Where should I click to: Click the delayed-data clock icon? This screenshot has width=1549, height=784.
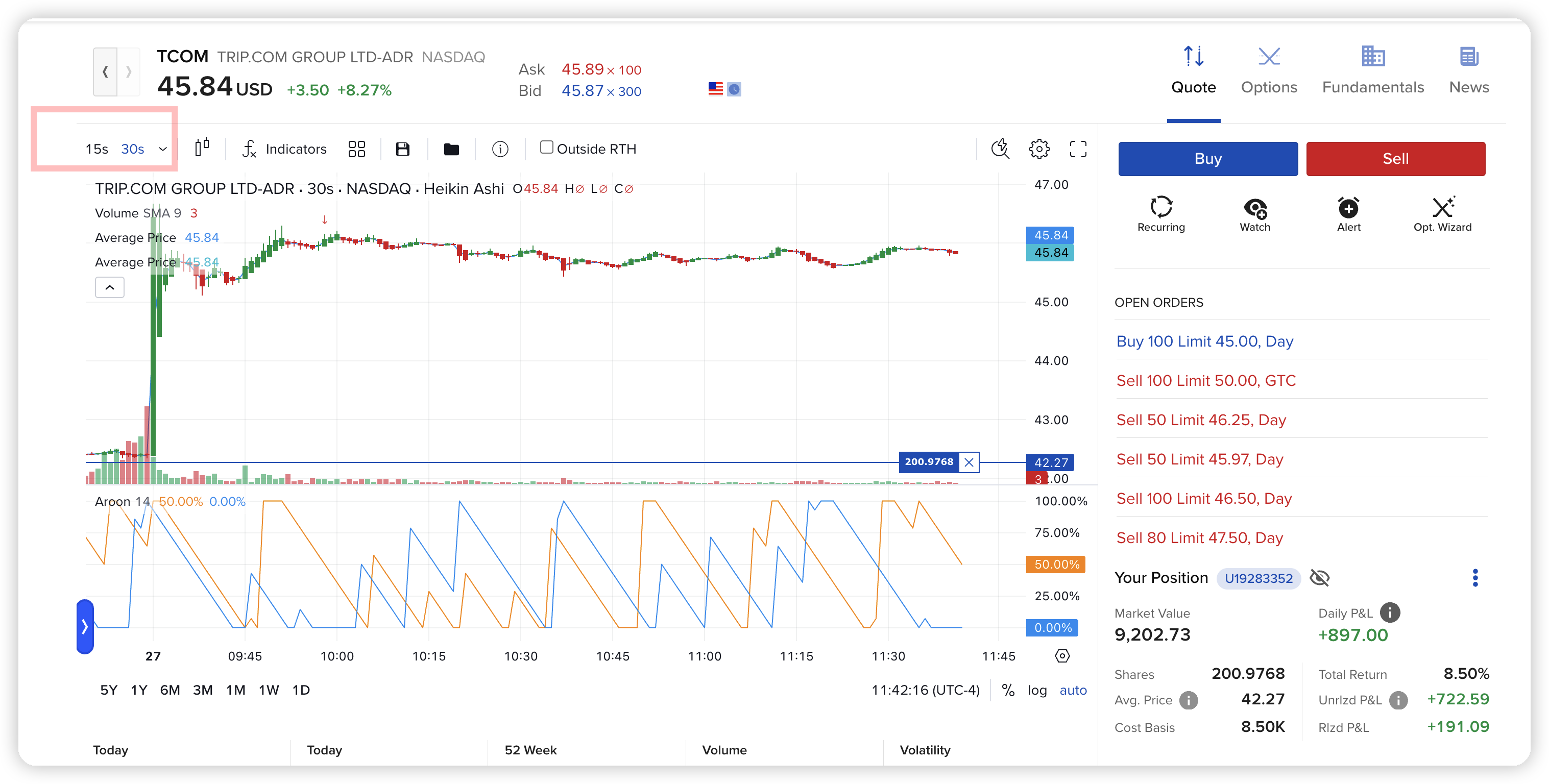point(734,89)
